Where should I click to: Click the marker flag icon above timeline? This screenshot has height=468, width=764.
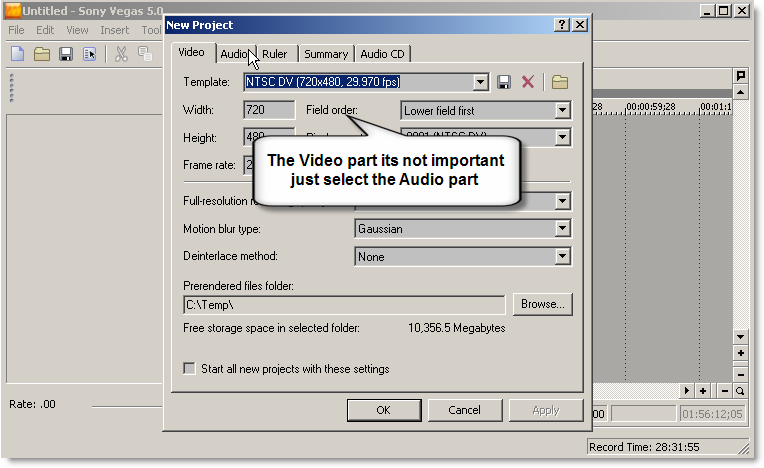741,75
